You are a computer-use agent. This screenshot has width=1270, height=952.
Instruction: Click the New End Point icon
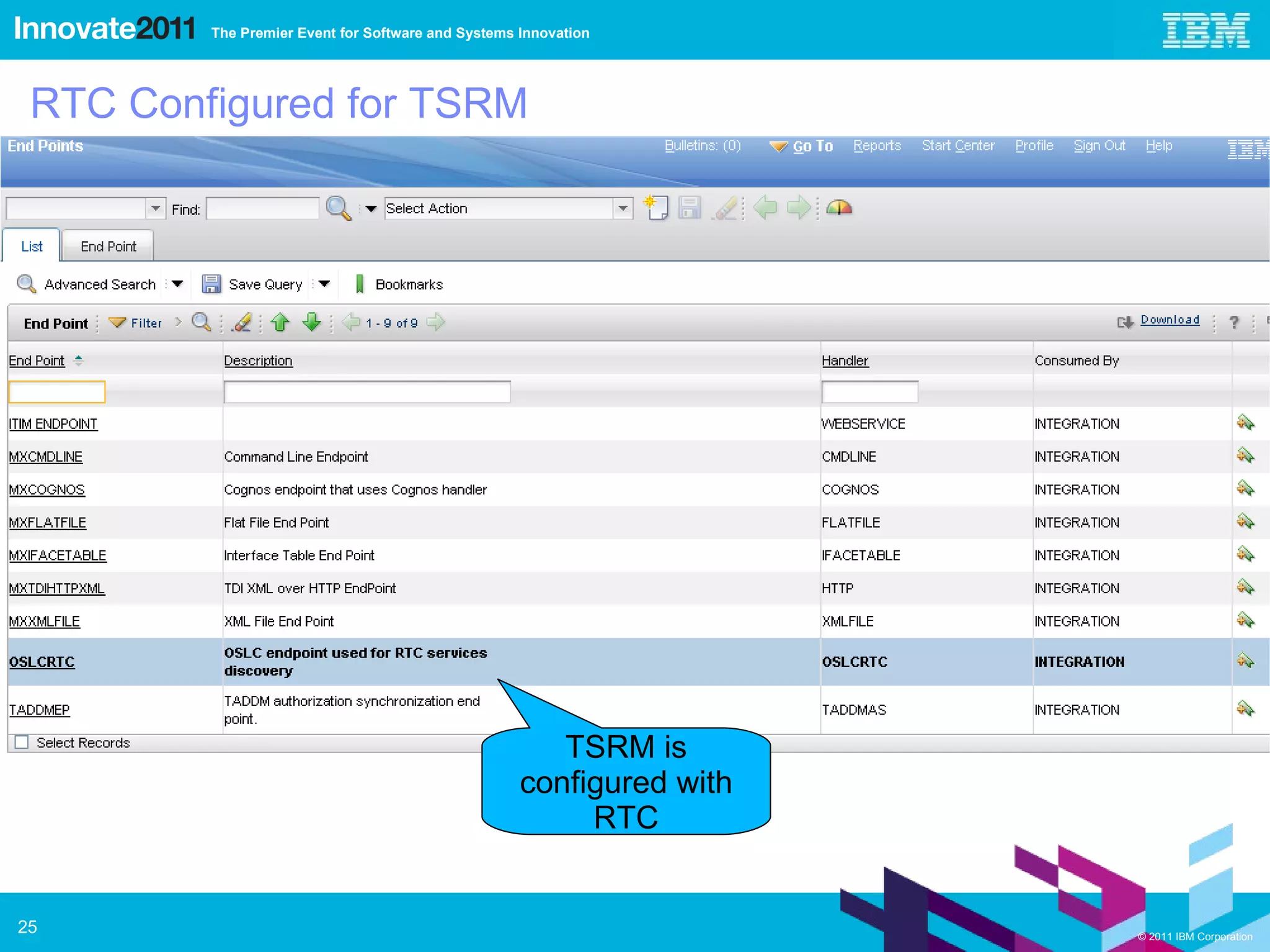[x=656, y=208]
